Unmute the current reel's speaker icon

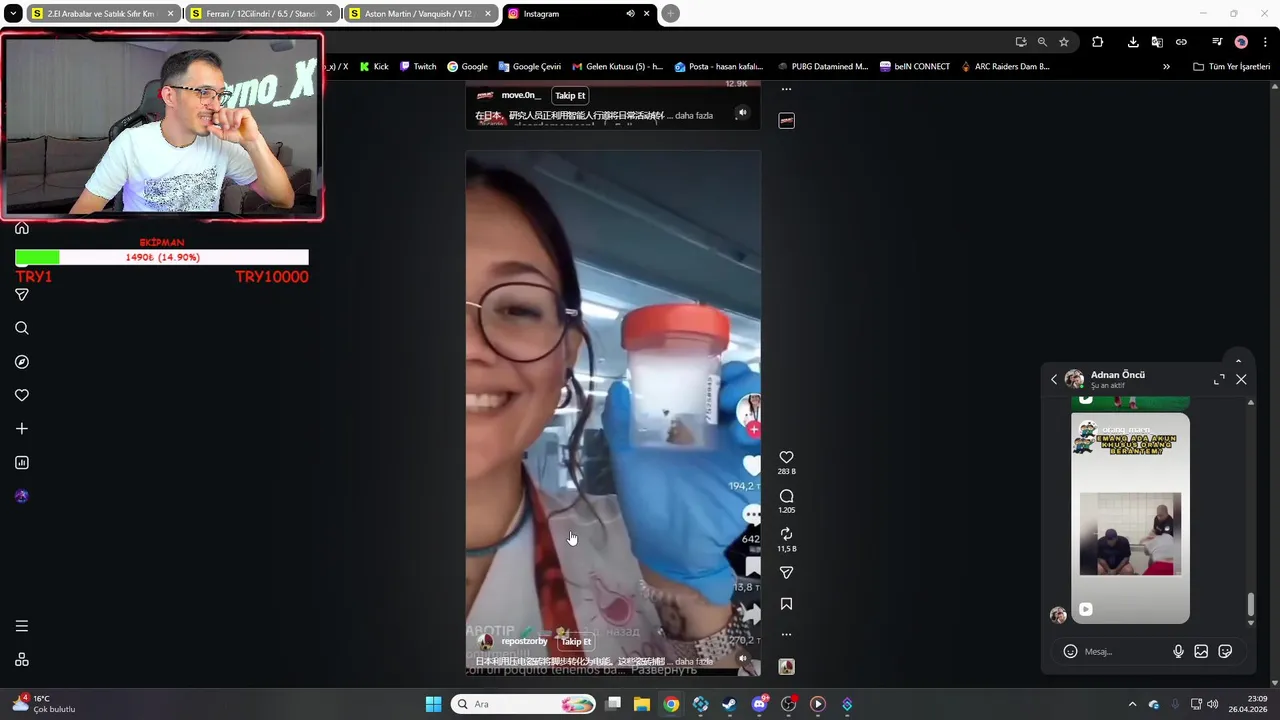(742, 658)
